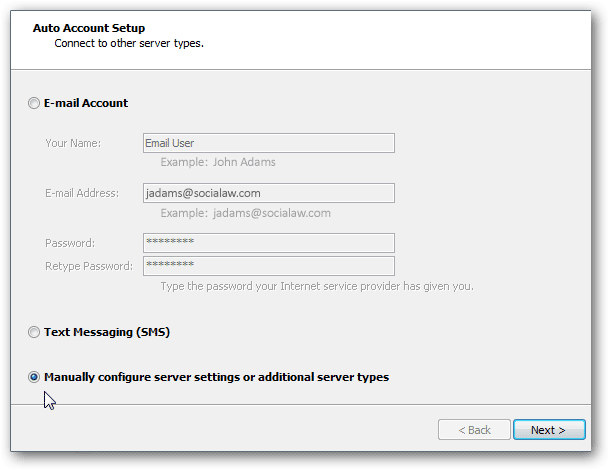Click the Example: jadams@socialaw.com hint text
The width and height of the screenshot is (609, 470).
[245, 213]
